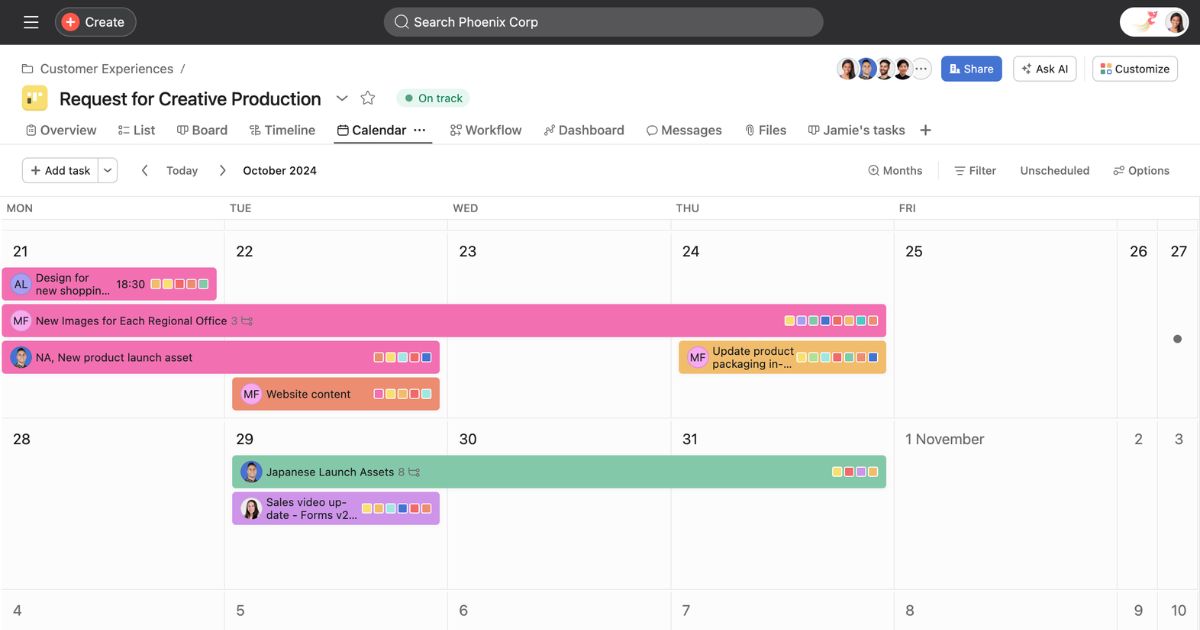This screenshot has height=630, width=1200.
Task: Go to previous month arrow
Action: click(x=145, y=171)
